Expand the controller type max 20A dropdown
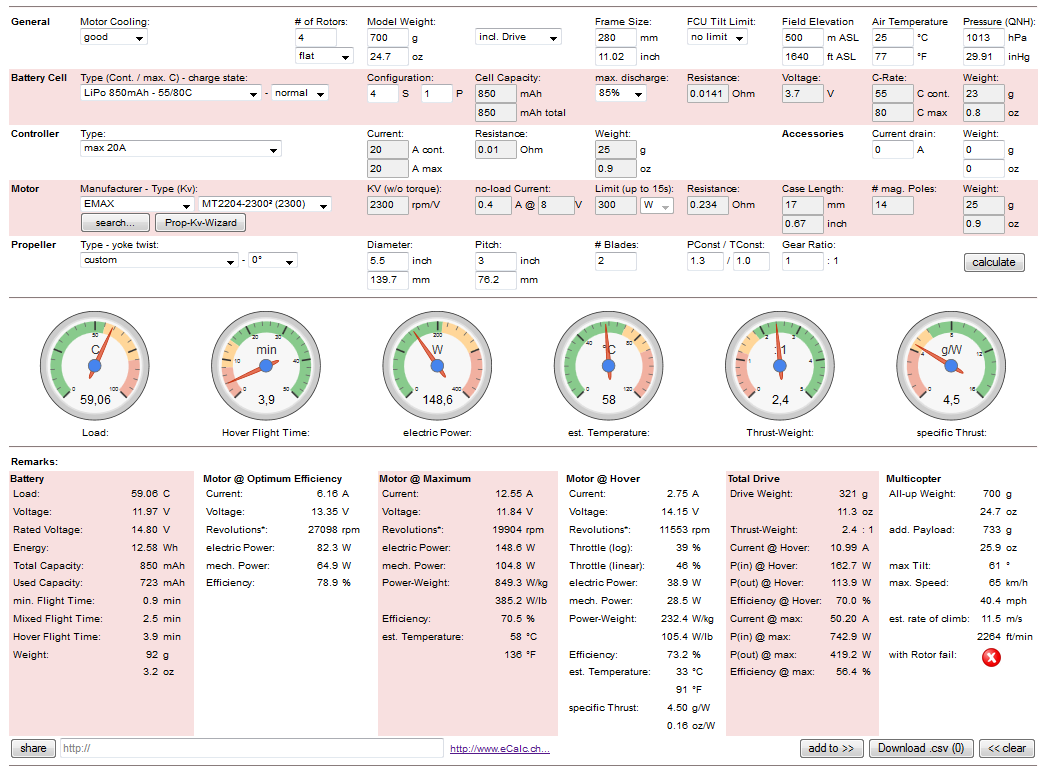Viewport: 1041px width, 766px height. [x=181, y=149]
